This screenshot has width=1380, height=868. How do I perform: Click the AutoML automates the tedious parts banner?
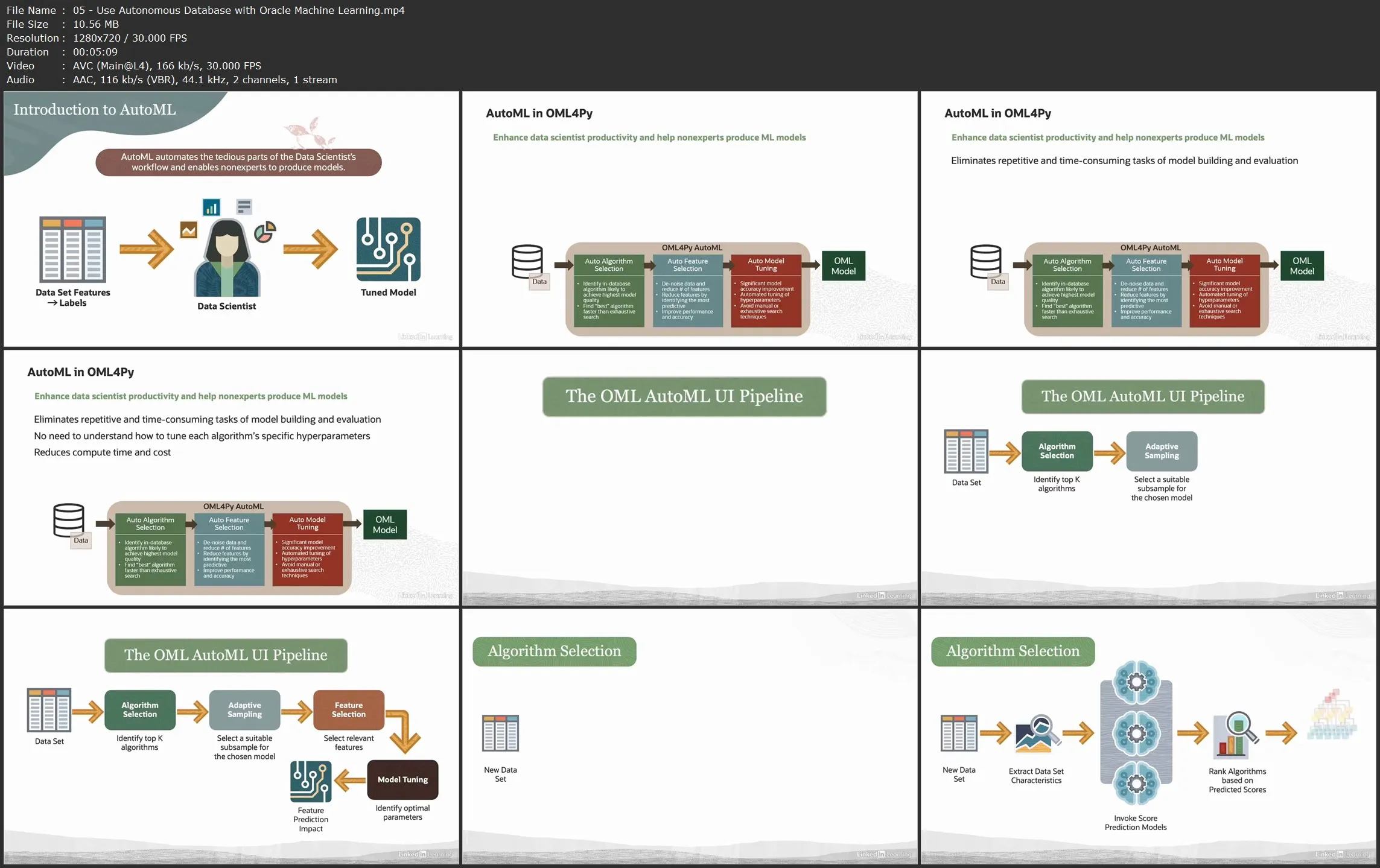point(238,162)
